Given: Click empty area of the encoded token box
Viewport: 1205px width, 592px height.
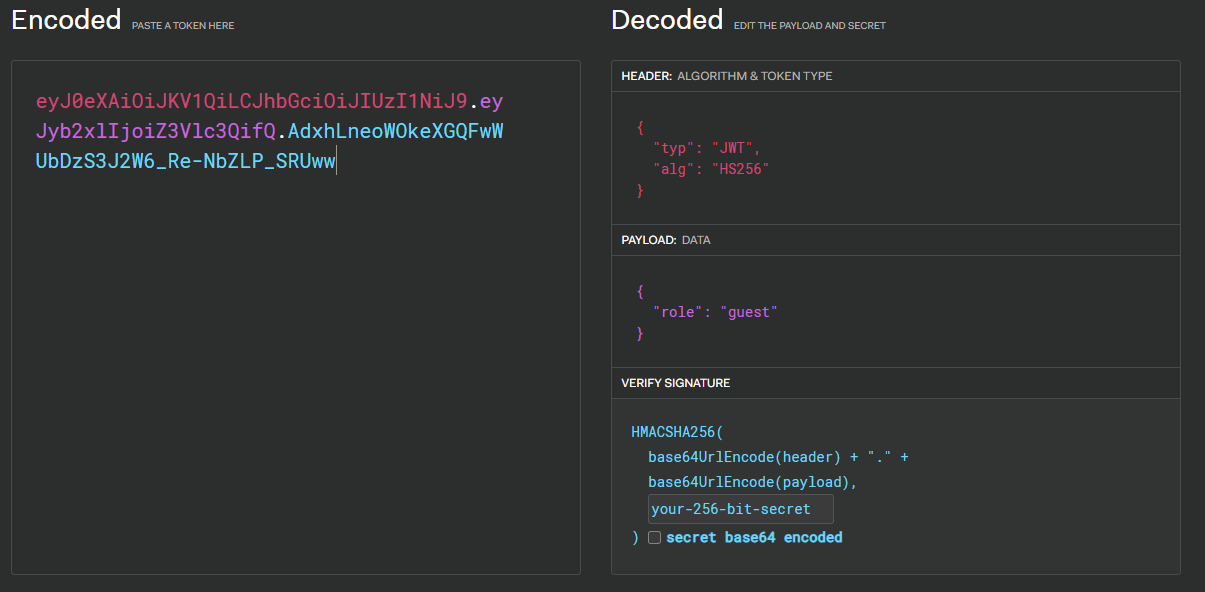Looking at the screenshot, I should (x=295, y=380).
